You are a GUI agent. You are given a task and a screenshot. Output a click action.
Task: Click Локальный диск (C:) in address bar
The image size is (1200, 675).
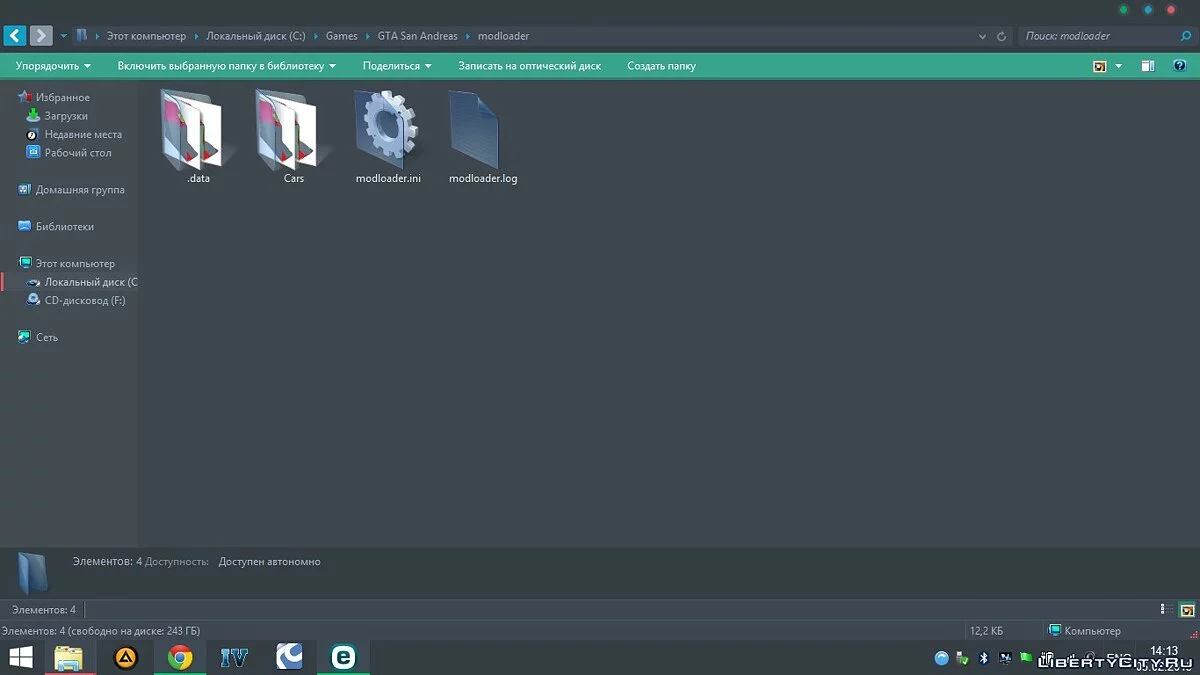256,36
